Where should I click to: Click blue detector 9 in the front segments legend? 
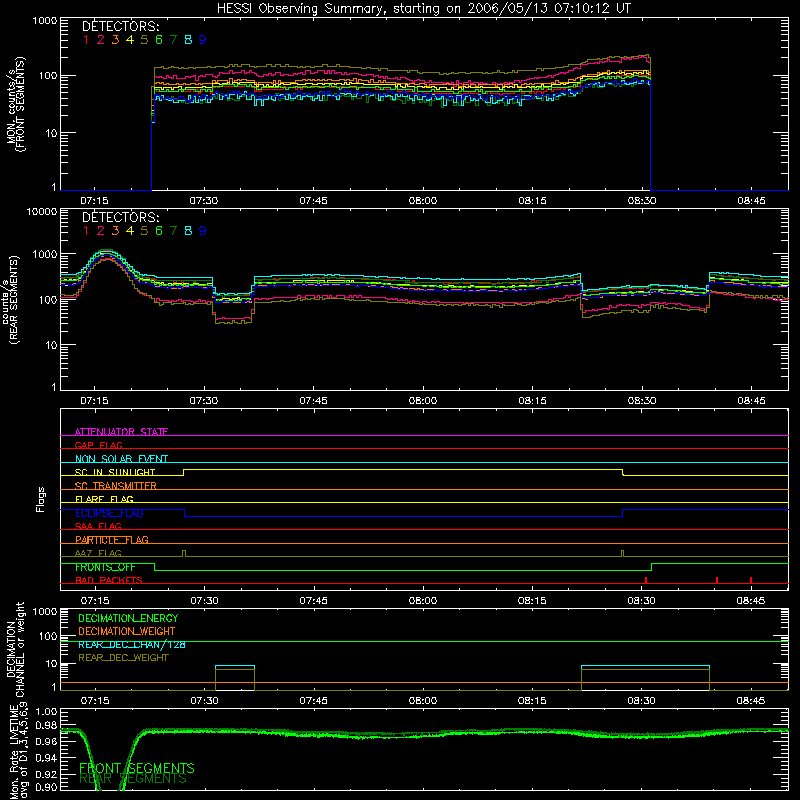point(203,39)
